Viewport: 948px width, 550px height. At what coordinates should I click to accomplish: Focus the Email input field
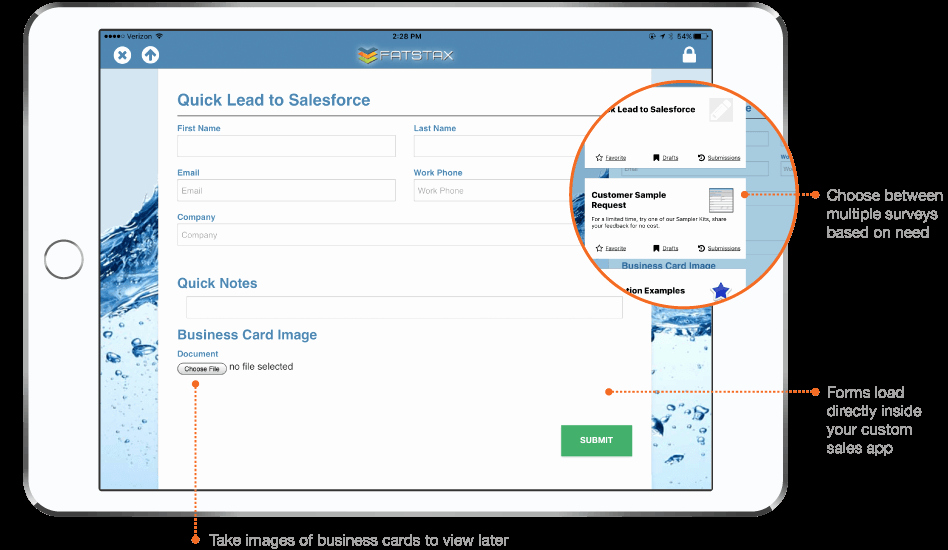[287, 190]
